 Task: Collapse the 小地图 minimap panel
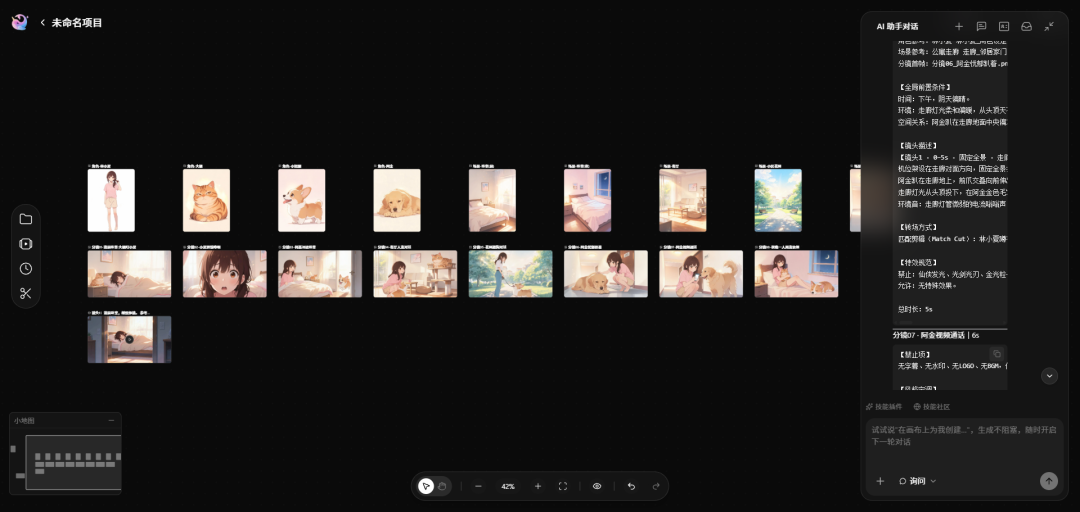click(x=112, y=420)
